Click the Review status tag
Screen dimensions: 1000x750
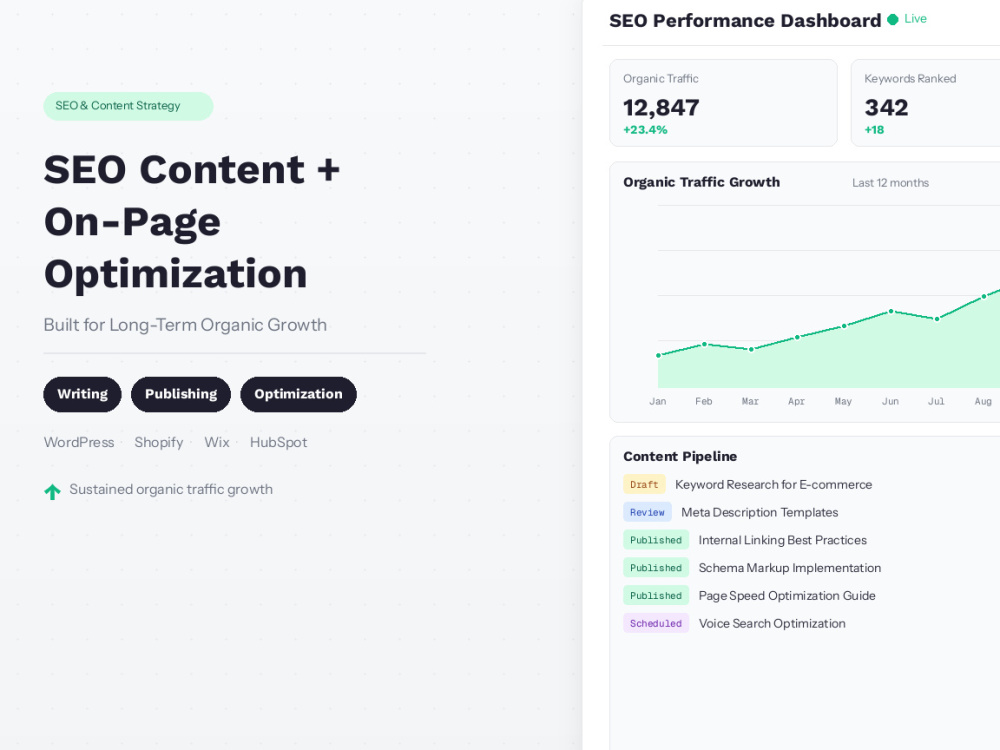pyautogui.click(x=647, y=512)
